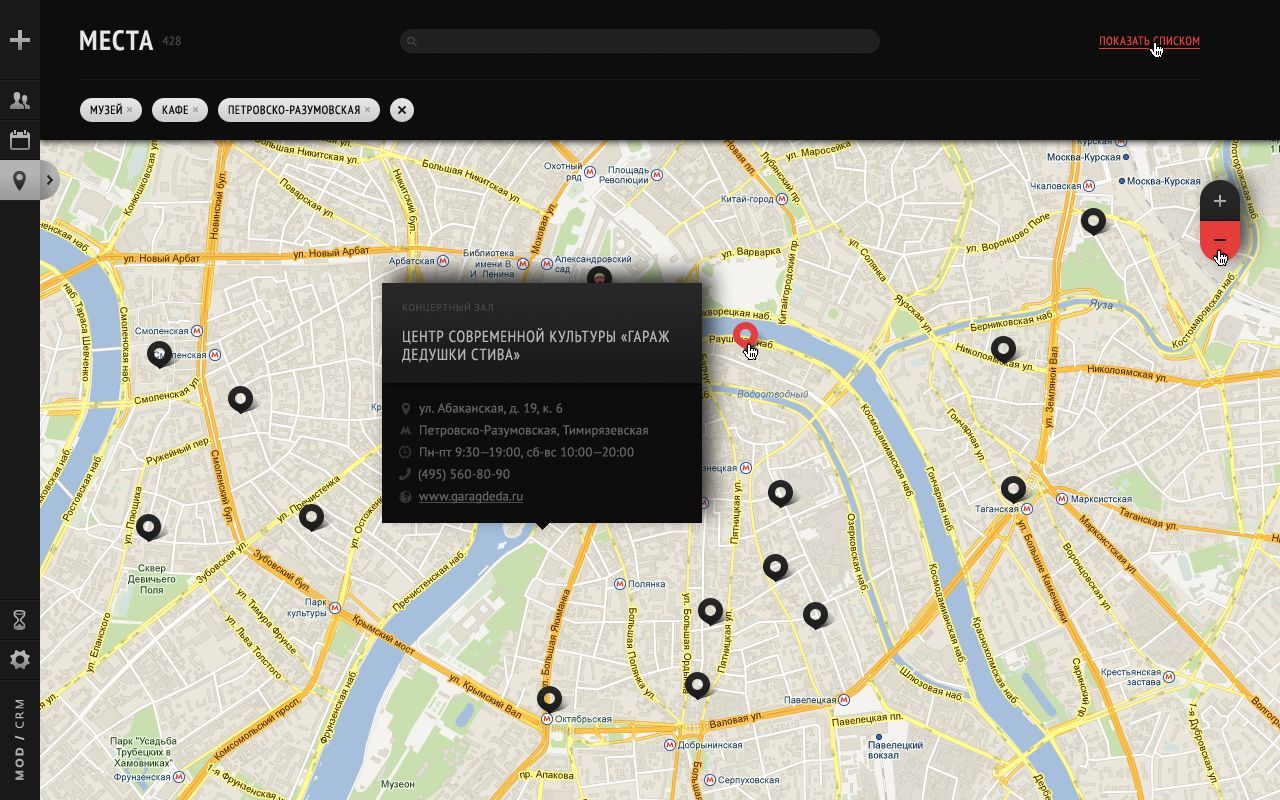Click the Кафе filter tag label
Image resolution: width=1280 pixels, height=800 pixels.
pyautogui.click(x=175, y=110)
